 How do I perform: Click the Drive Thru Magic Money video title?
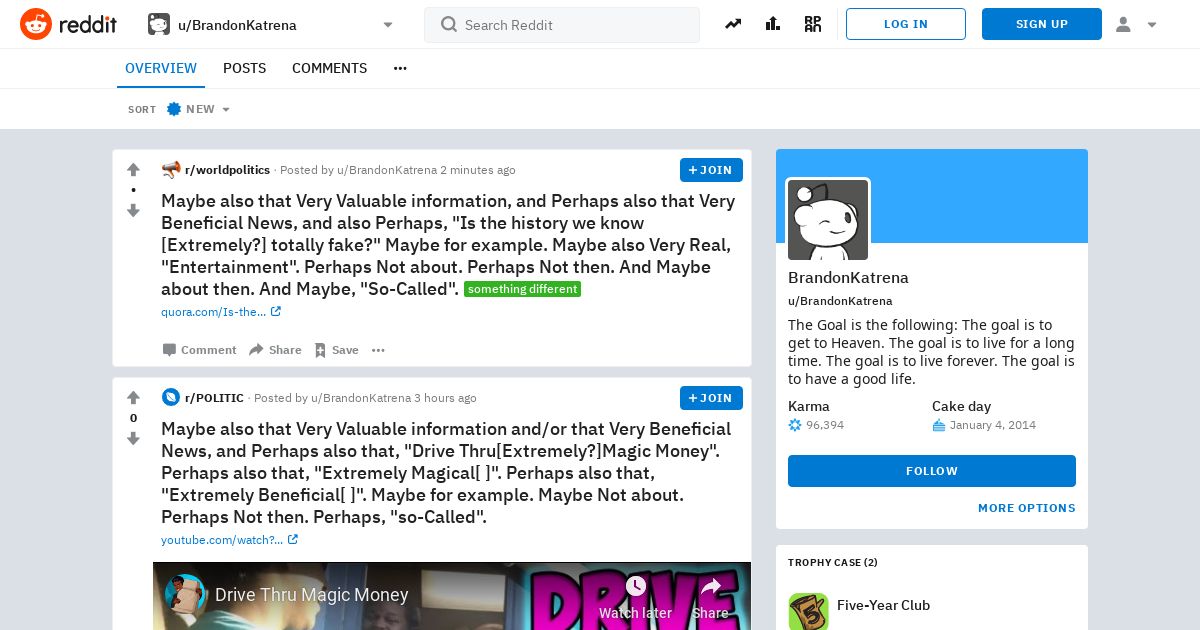click(x=311, y=595)
